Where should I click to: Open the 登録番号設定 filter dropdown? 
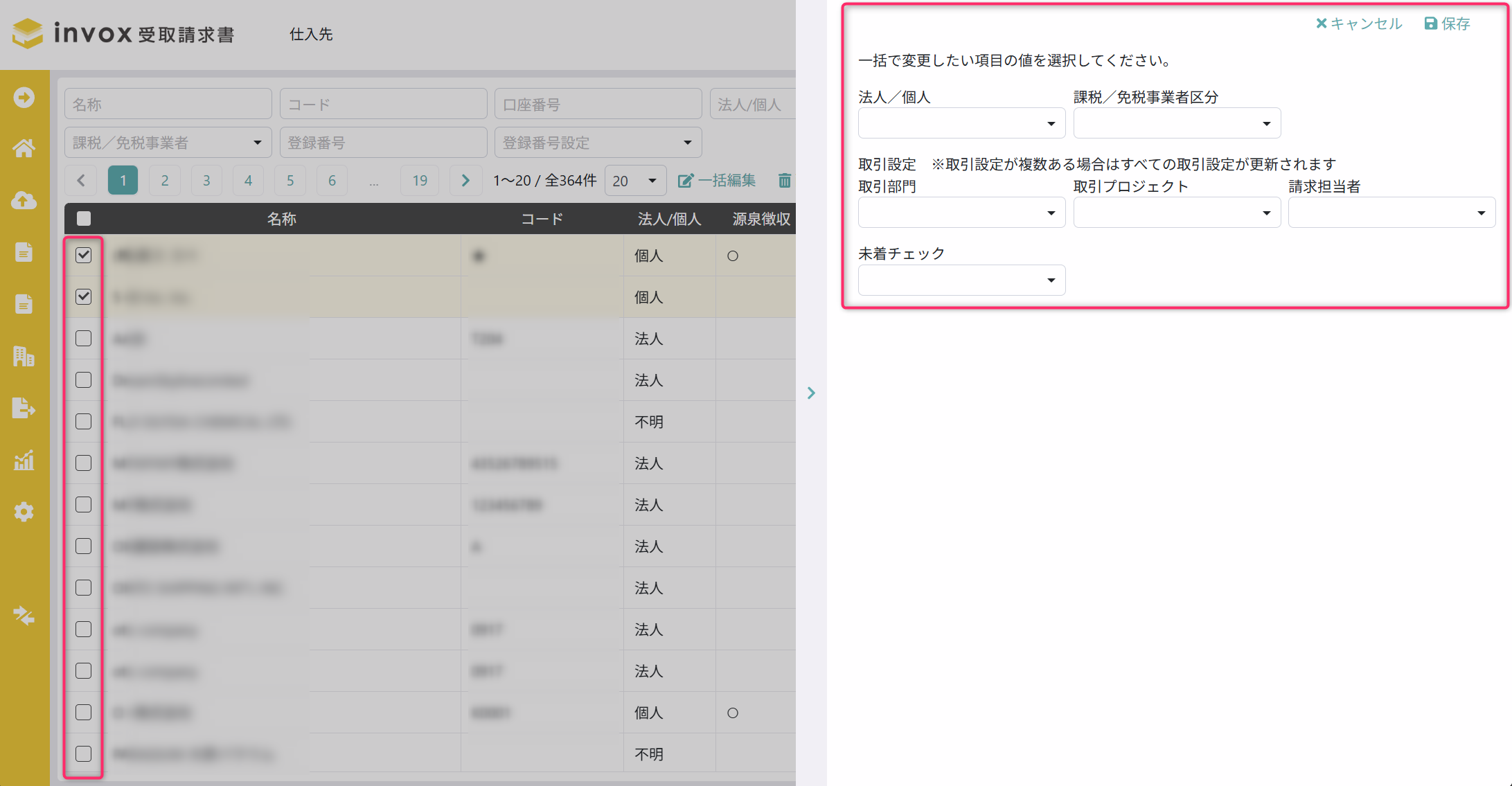(x=598, y=143)
